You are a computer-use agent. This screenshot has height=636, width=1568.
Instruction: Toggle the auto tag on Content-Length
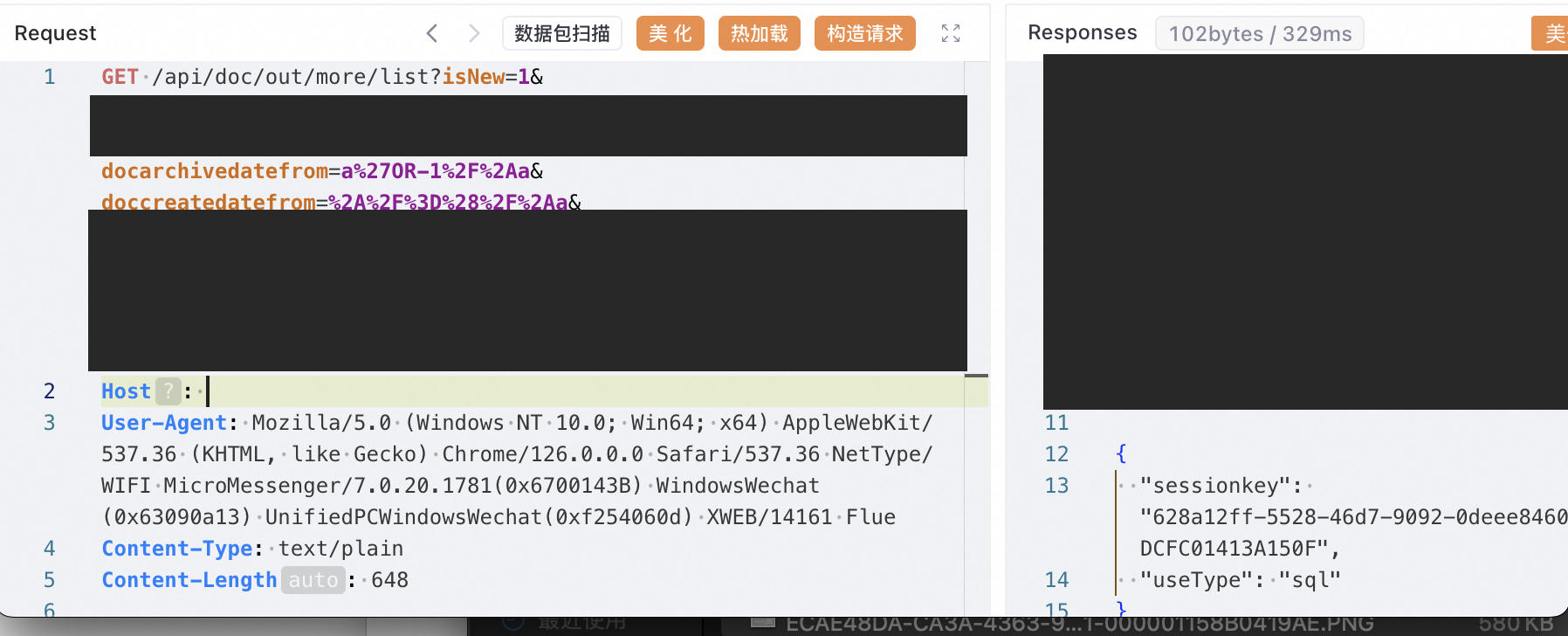coord(313,580)
